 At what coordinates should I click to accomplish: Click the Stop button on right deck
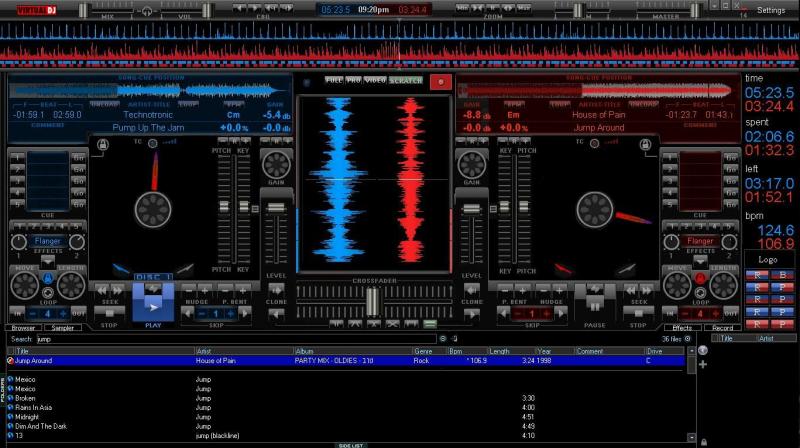click(638, 312)
